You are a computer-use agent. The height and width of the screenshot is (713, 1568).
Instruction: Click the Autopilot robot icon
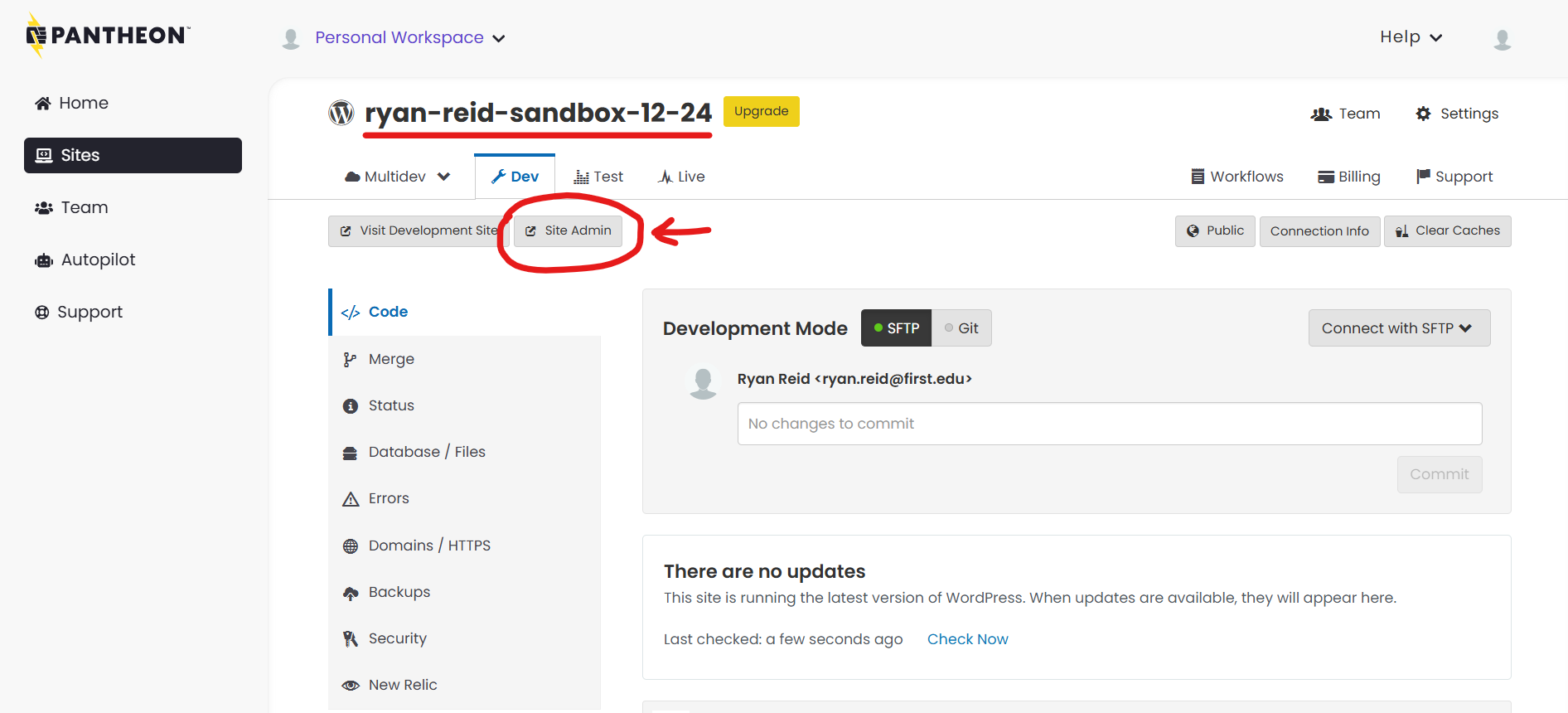(44, 260)
